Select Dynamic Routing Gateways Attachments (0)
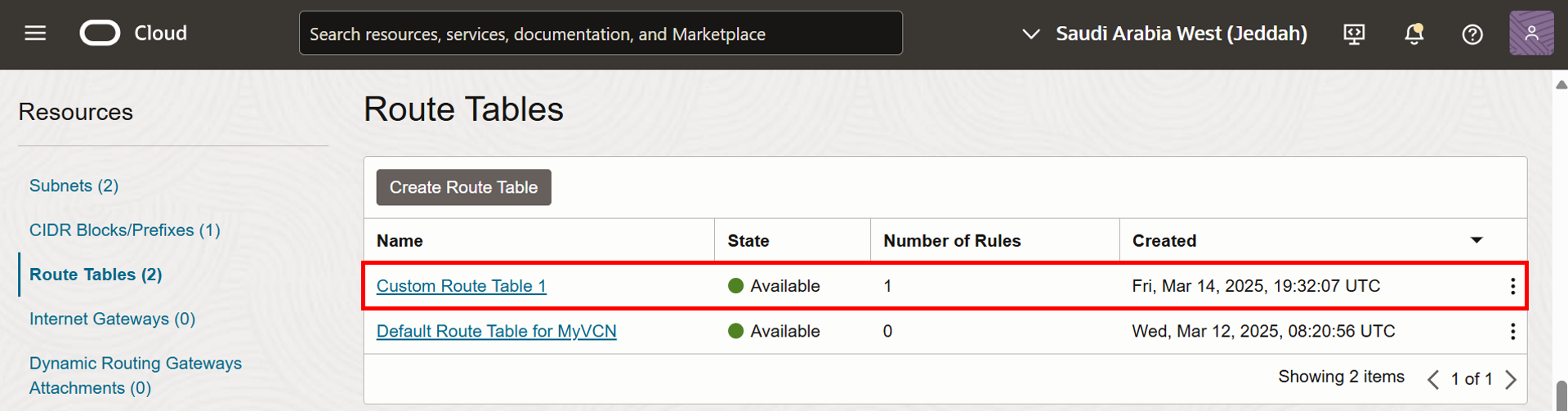This screenshot has width=1568, height=411. (136, 375)
